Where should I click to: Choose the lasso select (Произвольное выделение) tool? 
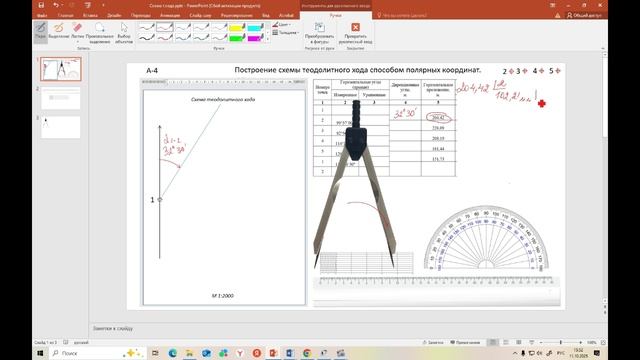100,32
